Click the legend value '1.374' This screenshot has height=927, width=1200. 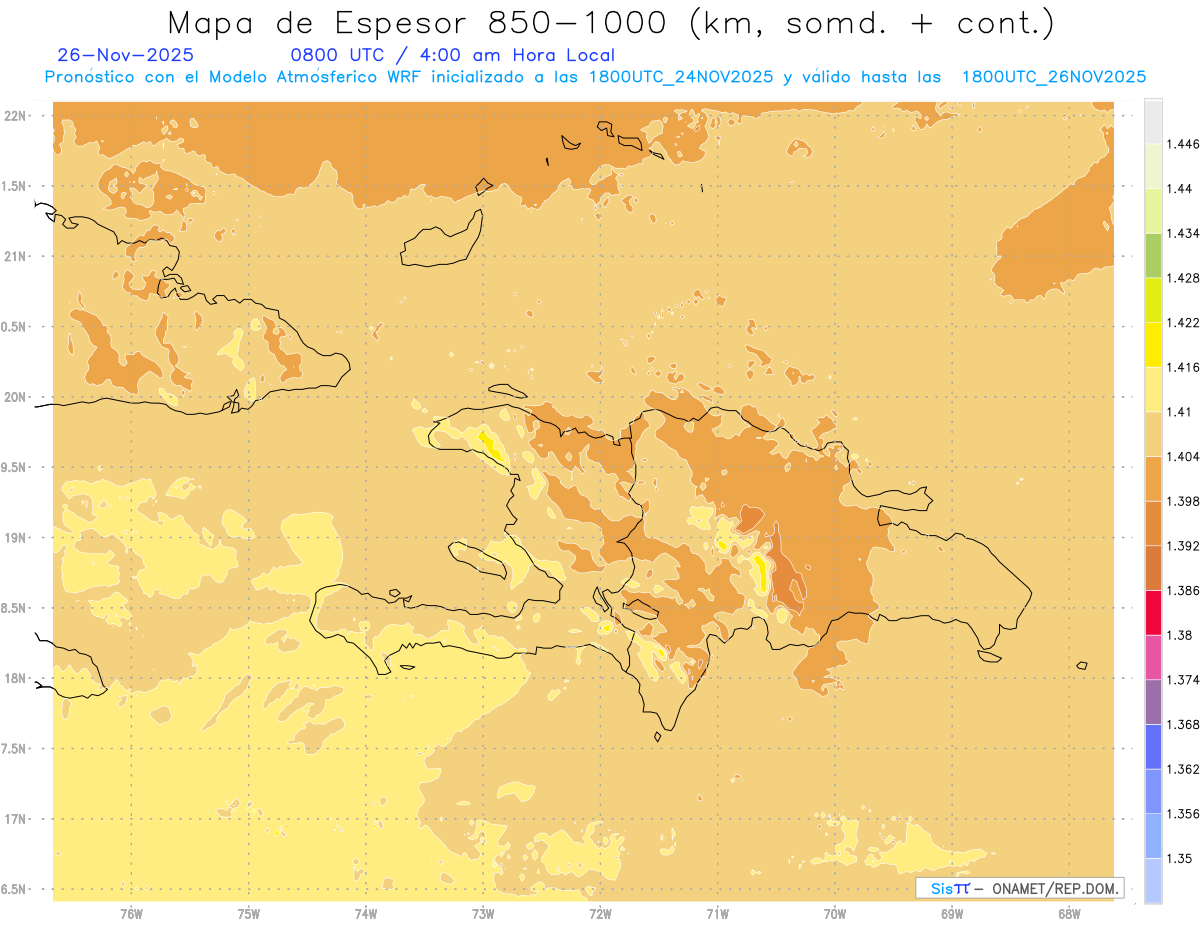pos(1183,680)
